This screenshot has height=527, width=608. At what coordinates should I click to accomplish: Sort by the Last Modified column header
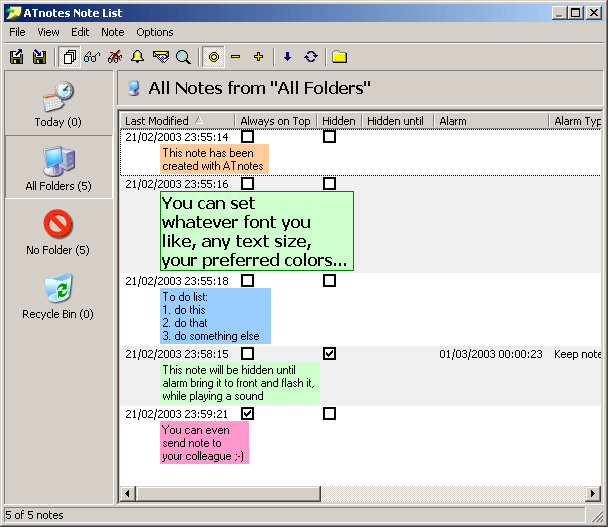[x=177, y=121]
